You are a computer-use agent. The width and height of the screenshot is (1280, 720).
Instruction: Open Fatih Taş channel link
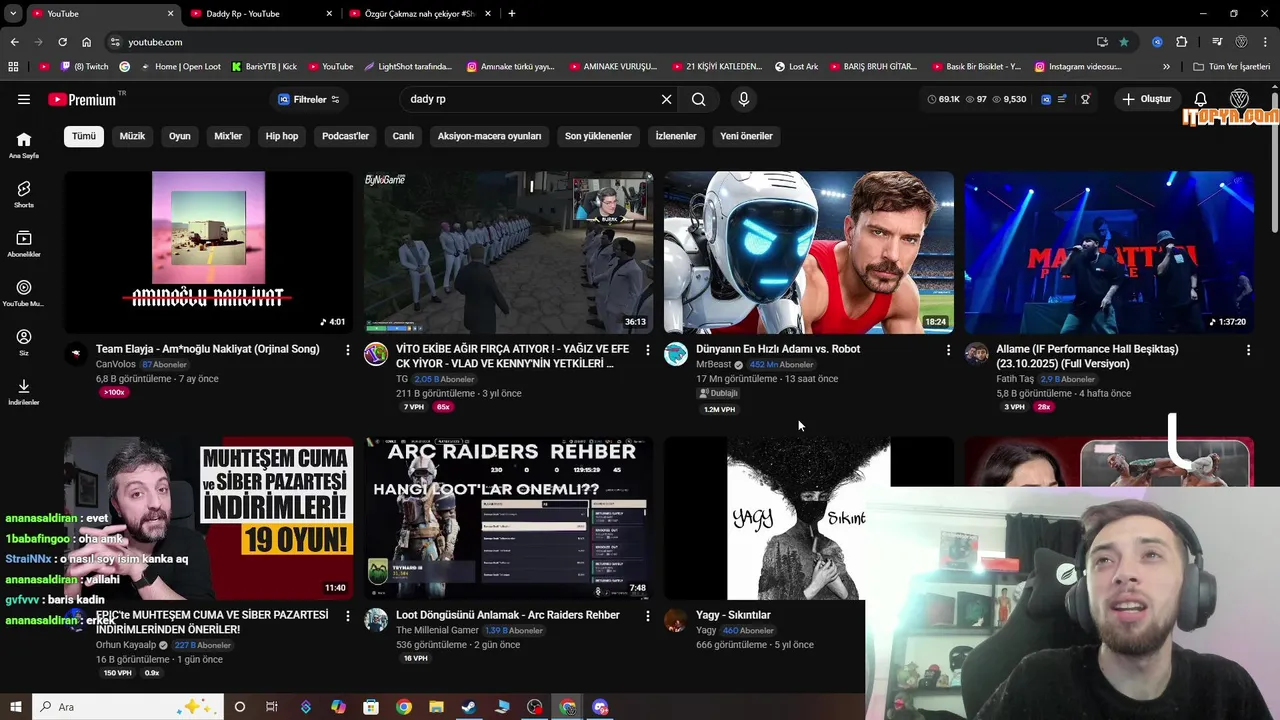click(1015, 379)
